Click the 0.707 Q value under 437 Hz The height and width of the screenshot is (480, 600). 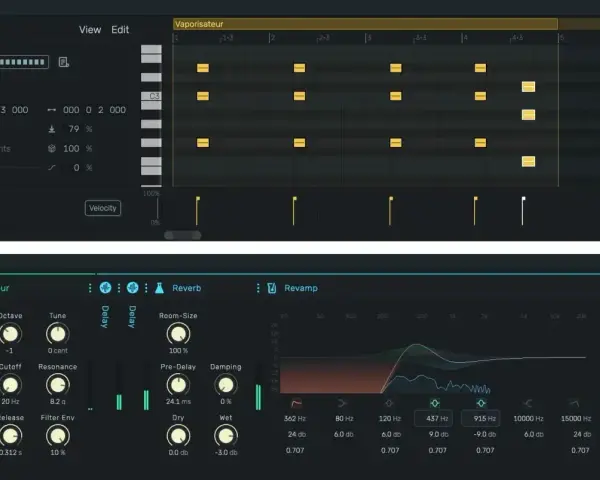tap(437, 451)
